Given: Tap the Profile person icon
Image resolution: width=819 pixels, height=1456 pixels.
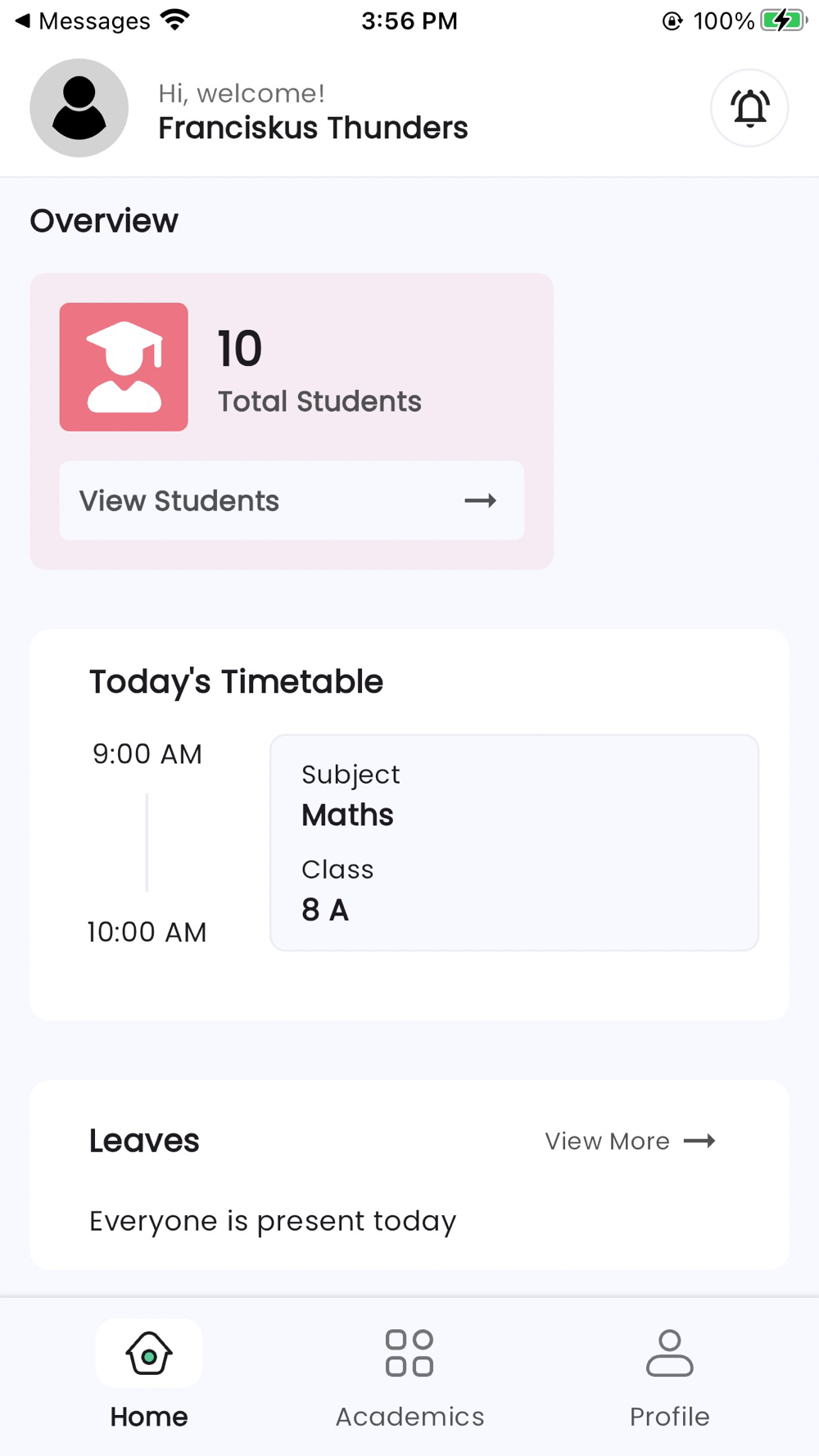Looking at the screenshot, I should tap(669, 1353).
